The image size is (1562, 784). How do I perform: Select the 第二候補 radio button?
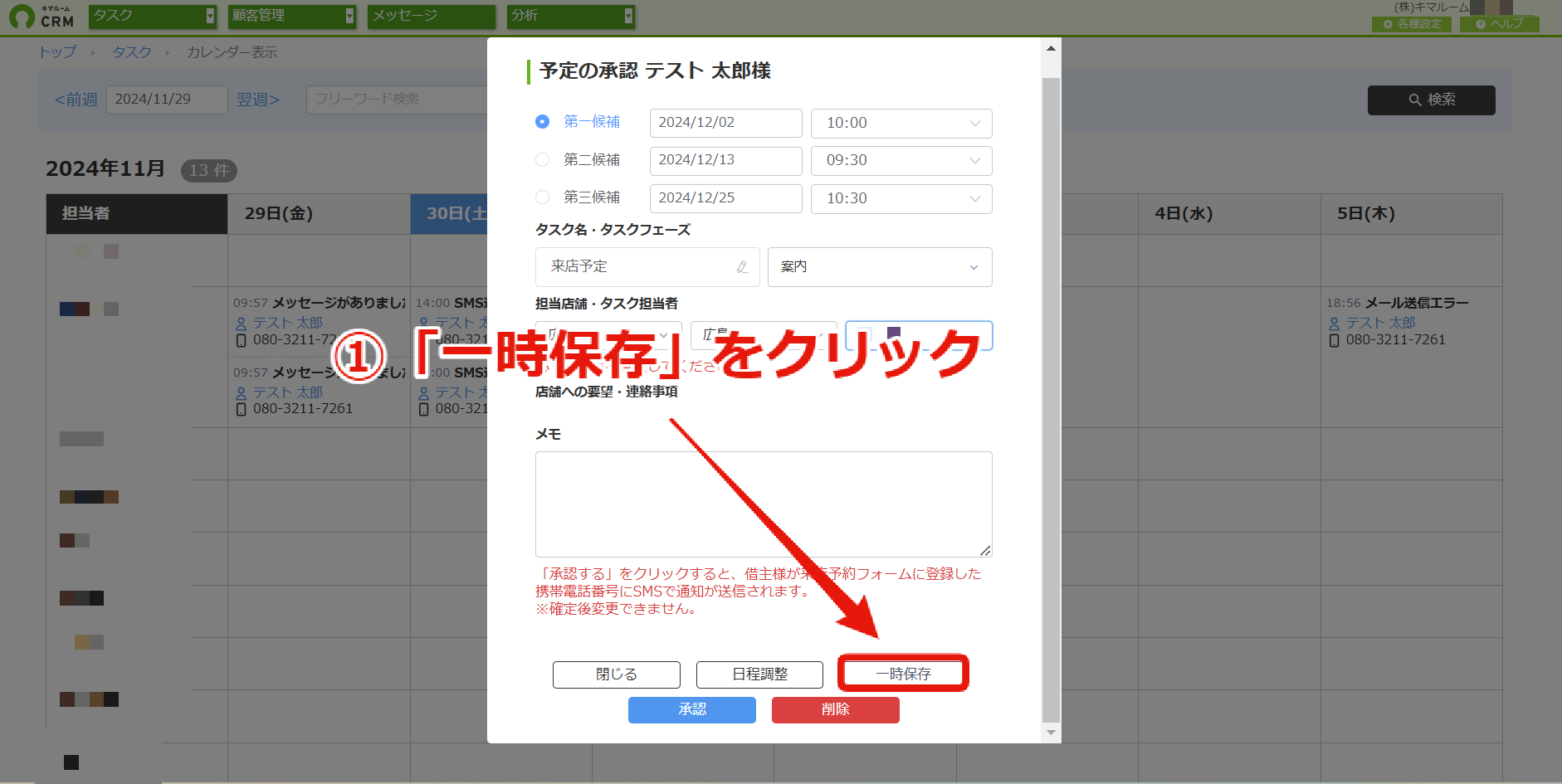click(542, 160)
